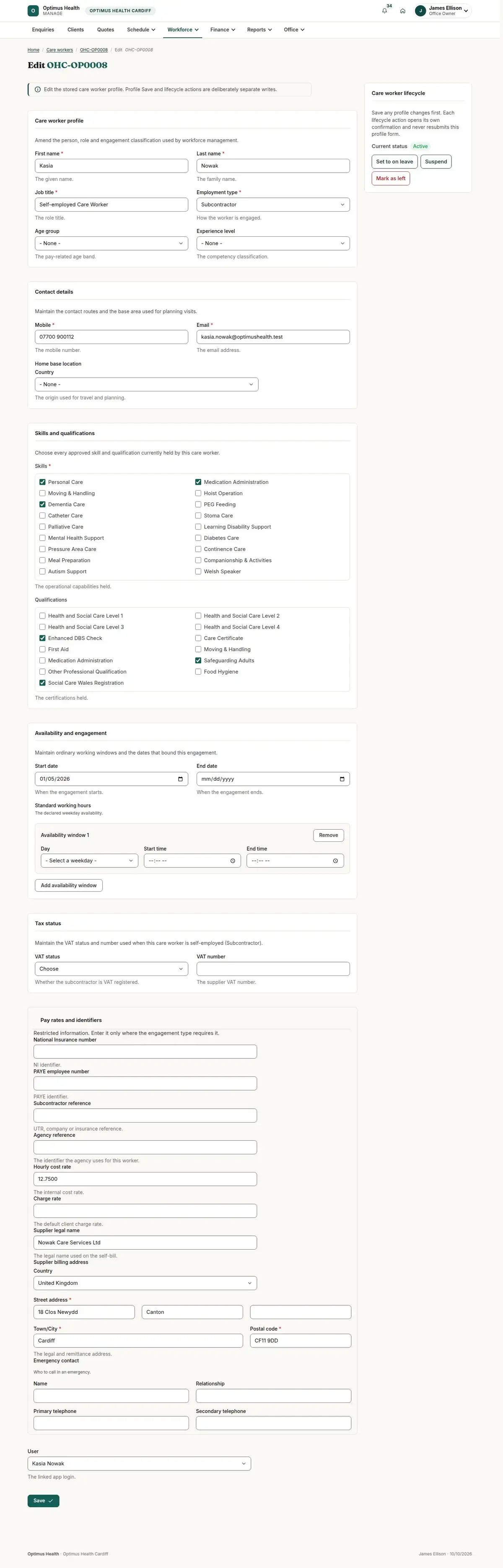Select the Food Hygiene qualification checkbox
Image resolution: width=503 pixels, height=1568 pixels.
tap(199, 672)
